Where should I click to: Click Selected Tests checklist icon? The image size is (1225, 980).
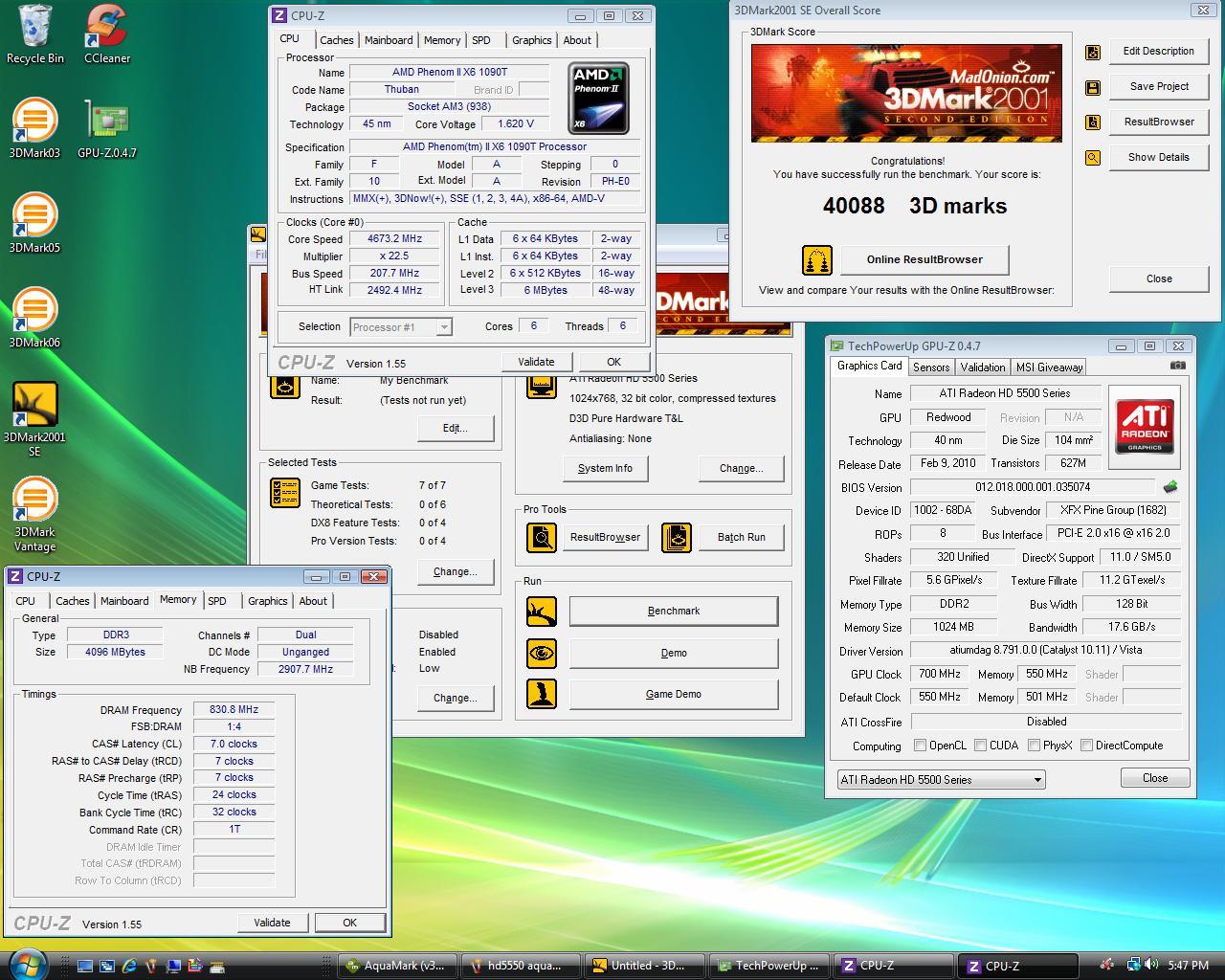pyautogui.click(x=285, y=492)
